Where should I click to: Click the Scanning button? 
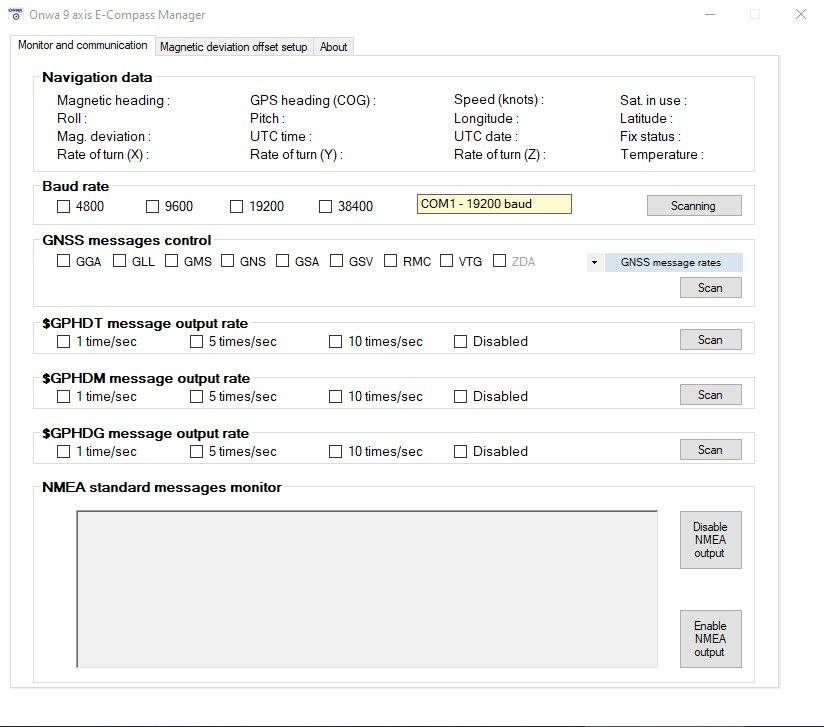pyautogui.click(x=694, y=206)
